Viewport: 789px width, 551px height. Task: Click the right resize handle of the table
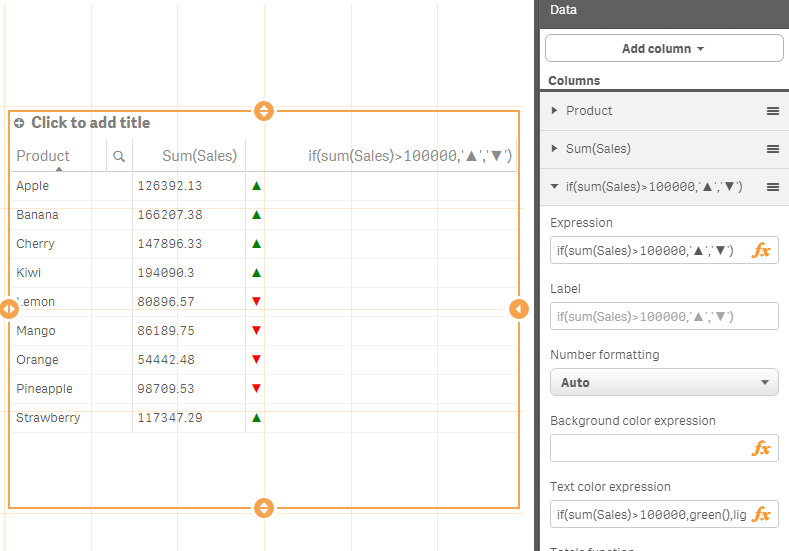518,309
